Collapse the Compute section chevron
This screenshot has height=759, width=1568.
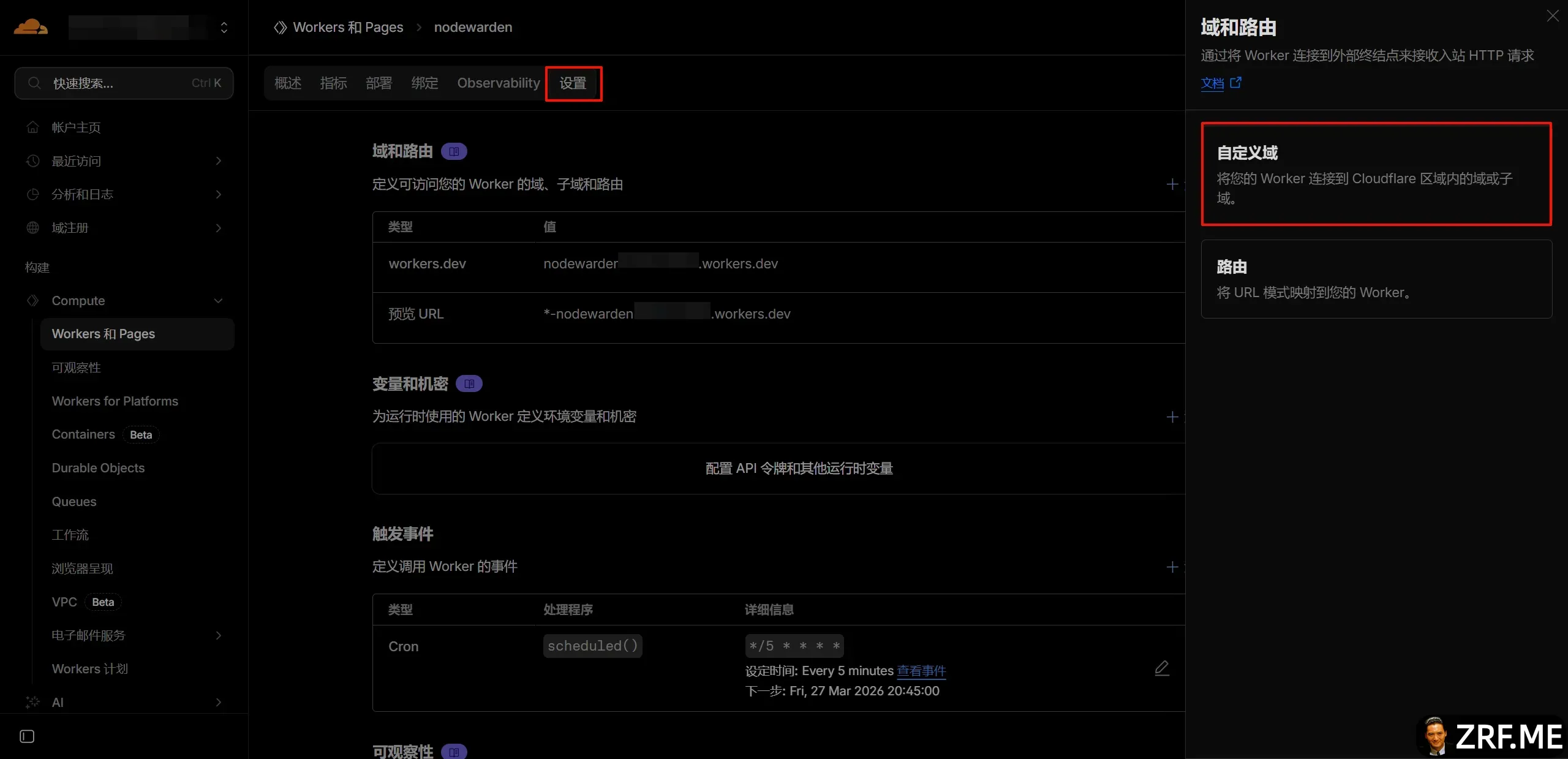219,301
